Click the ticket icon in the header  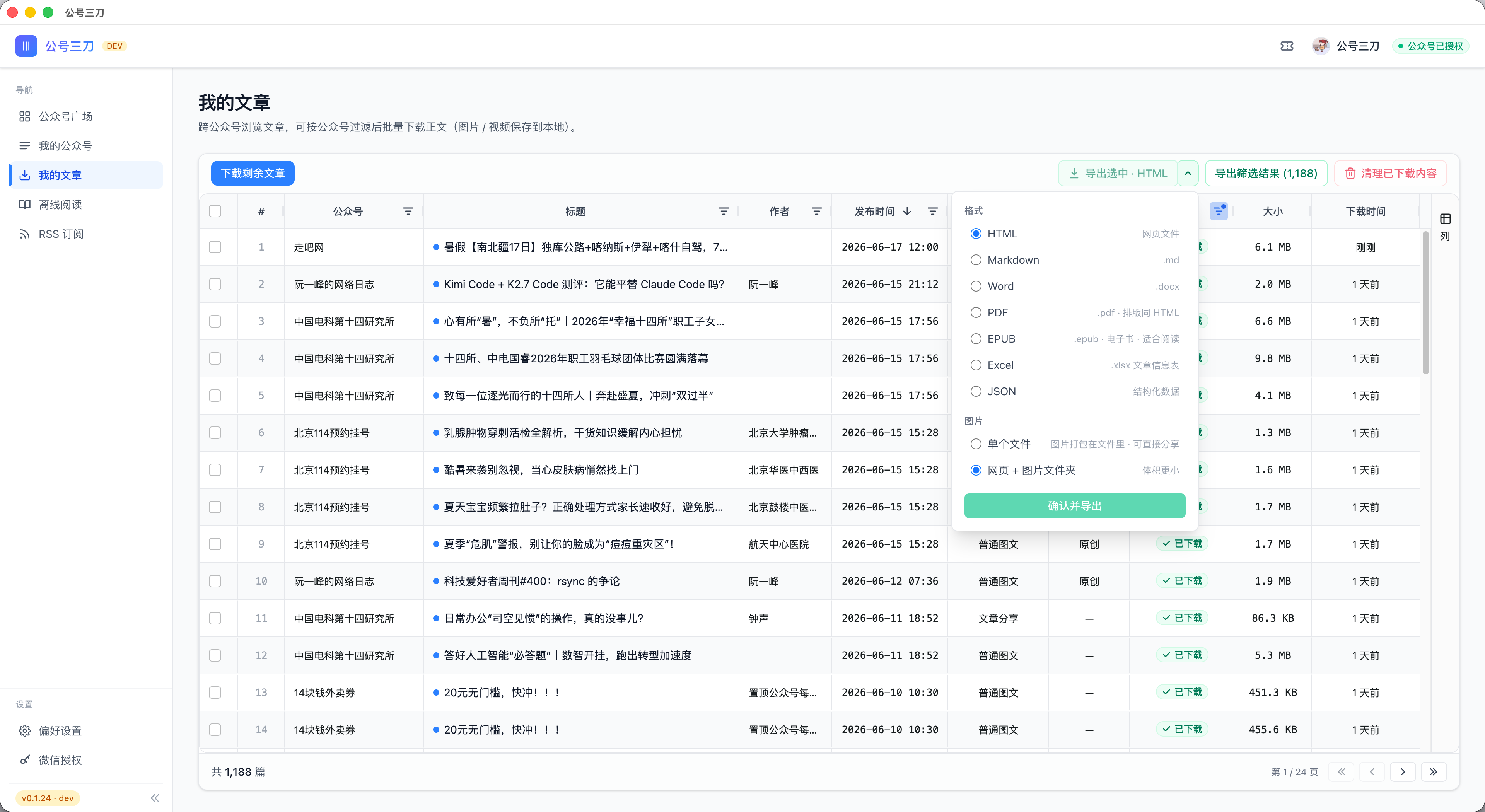pyautogui.click(x=1287, y=46)
